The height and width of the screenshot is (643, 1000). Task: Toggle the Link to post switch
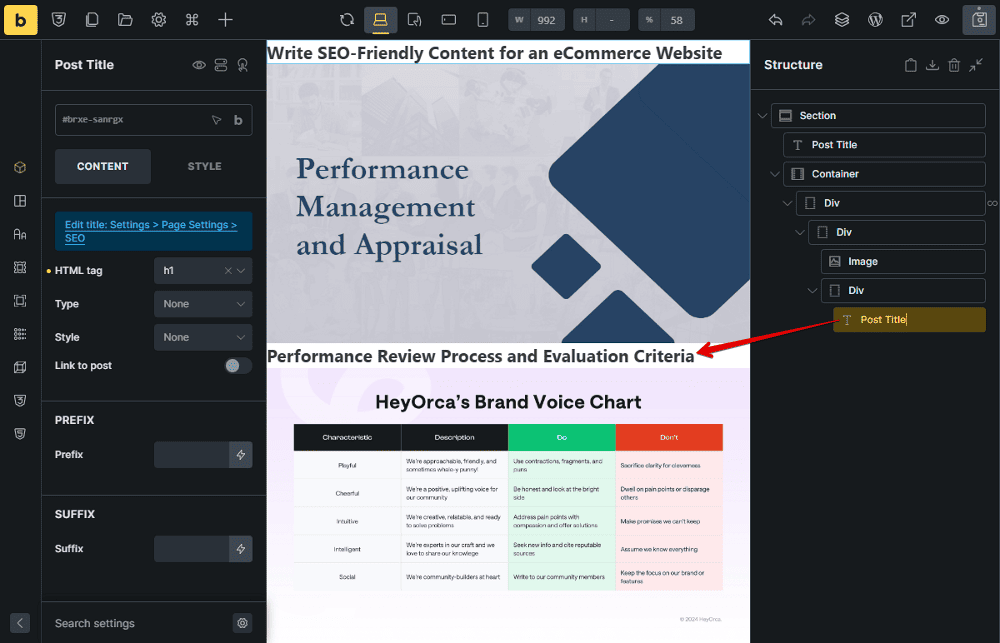[x=238, y=366]
